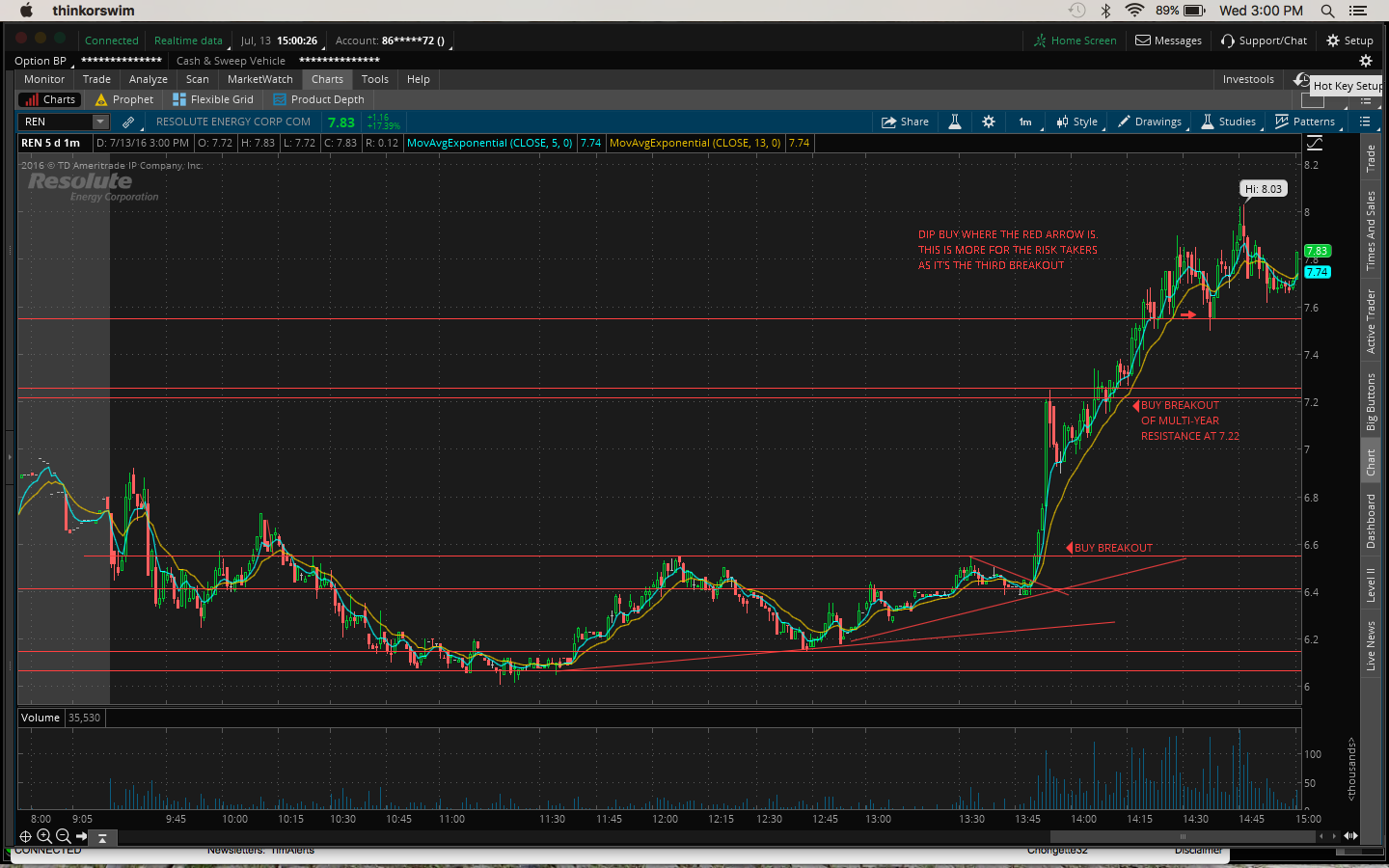1389x868 pixels.
Task: Open the Setup menu
Action: (1349, 41)
